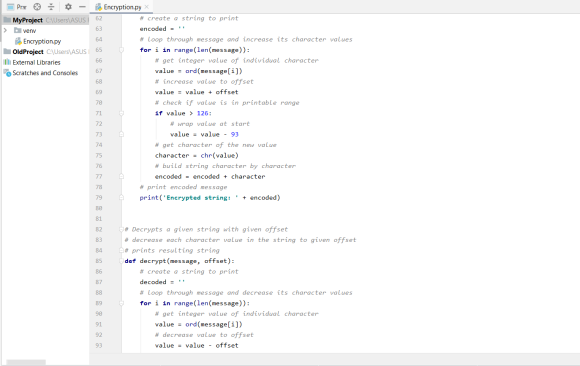This screenshot has width=580, height=366.
Task: Fold the for loop at line 89
Action: click(x=121, y=303)
